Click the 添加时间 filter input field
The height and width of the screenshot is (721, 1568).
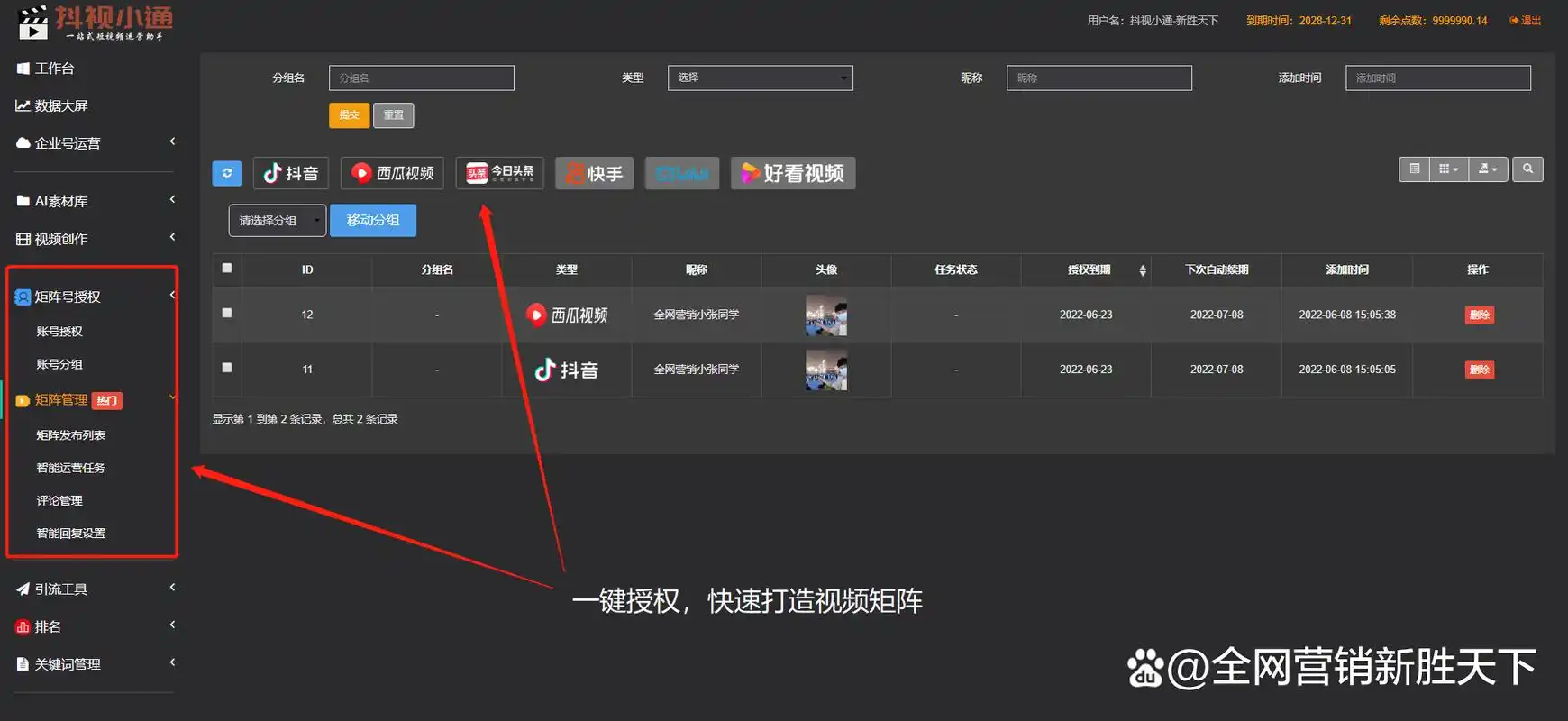[1438, 78]
